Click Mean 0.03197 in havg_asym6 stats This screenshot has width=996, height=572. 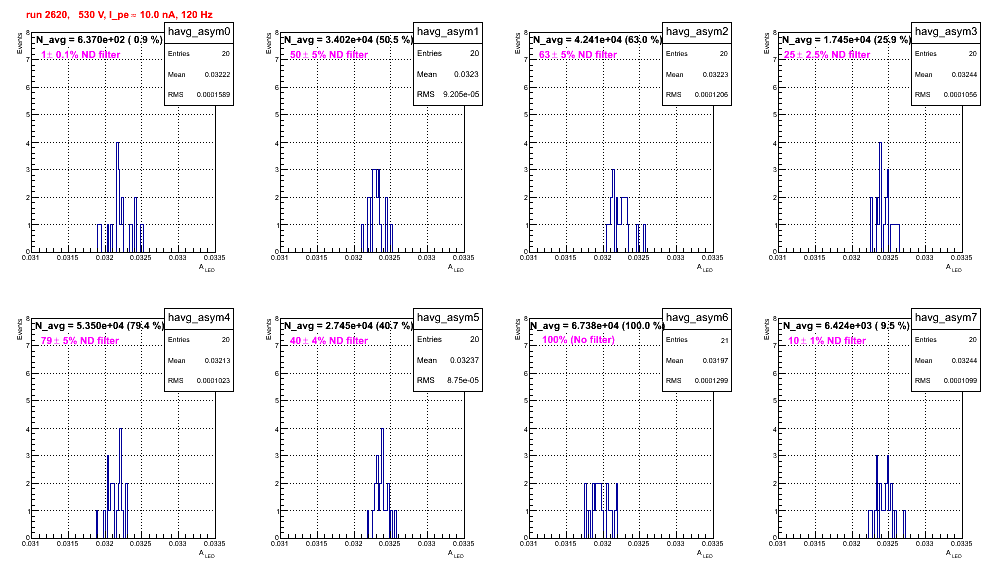(697, 360)
